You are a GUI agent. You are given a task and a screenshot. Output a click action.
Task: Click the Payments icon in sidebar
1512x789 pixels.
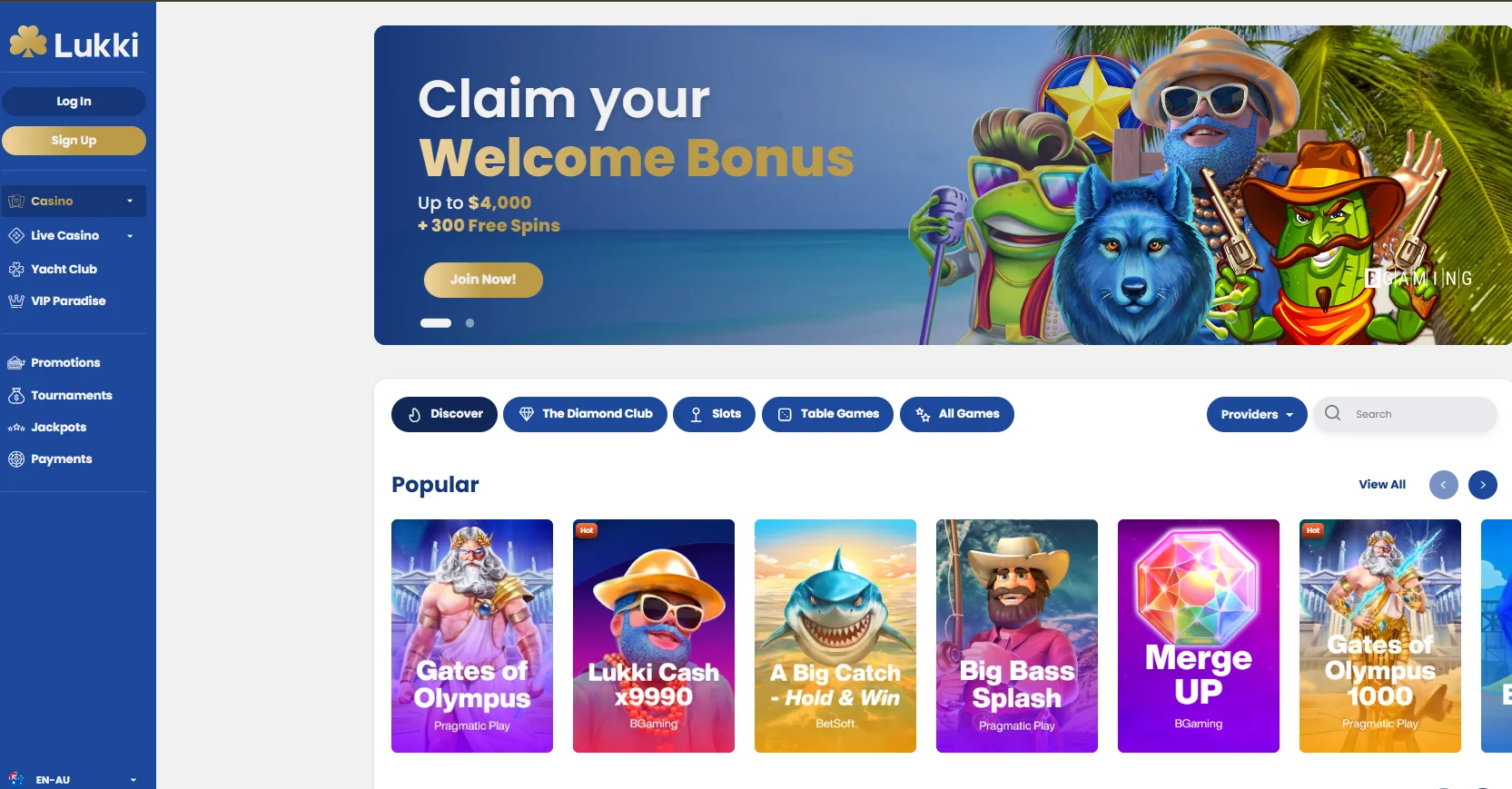16,459
